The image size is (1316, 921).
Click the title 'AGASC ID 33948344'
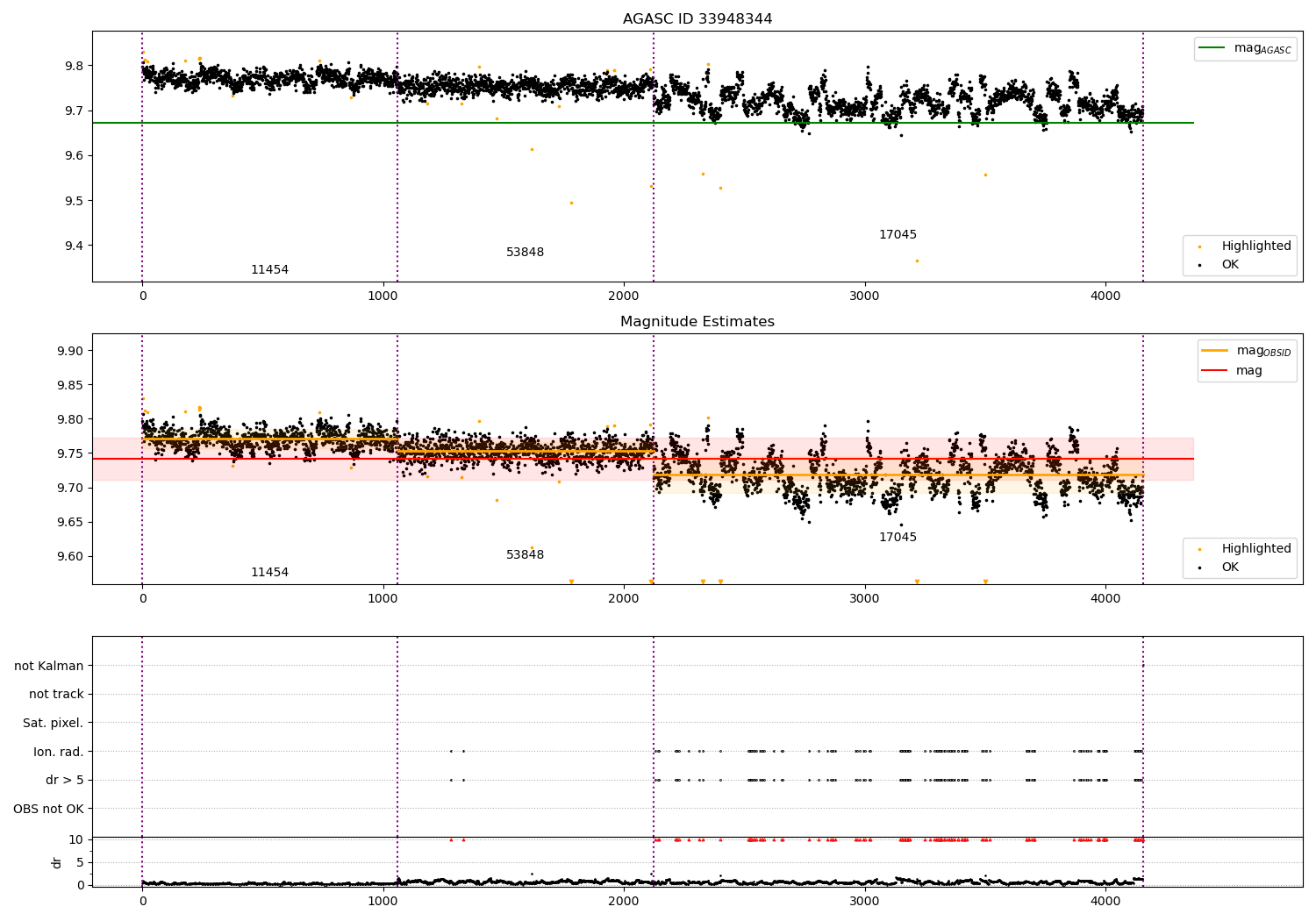coord(697,19)
